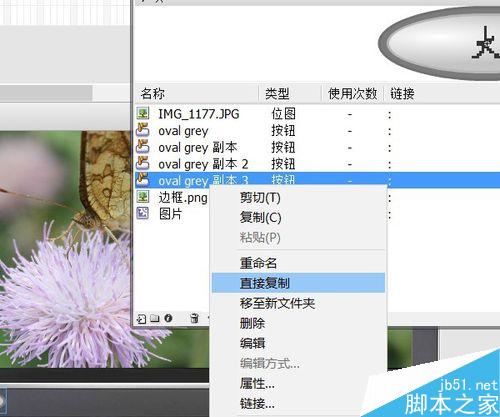Image resolution: width=500 pixels, height=417 pixels.
Task: Select the 边框.png library item name
Action: [183, 198]
